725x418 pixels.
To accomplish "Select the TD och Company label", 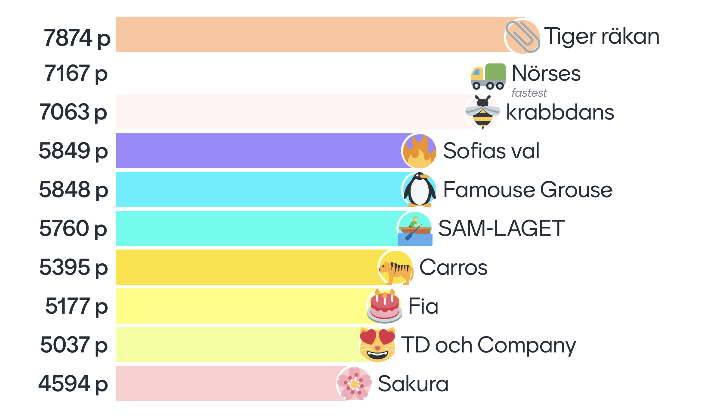I will coord(488,346).
